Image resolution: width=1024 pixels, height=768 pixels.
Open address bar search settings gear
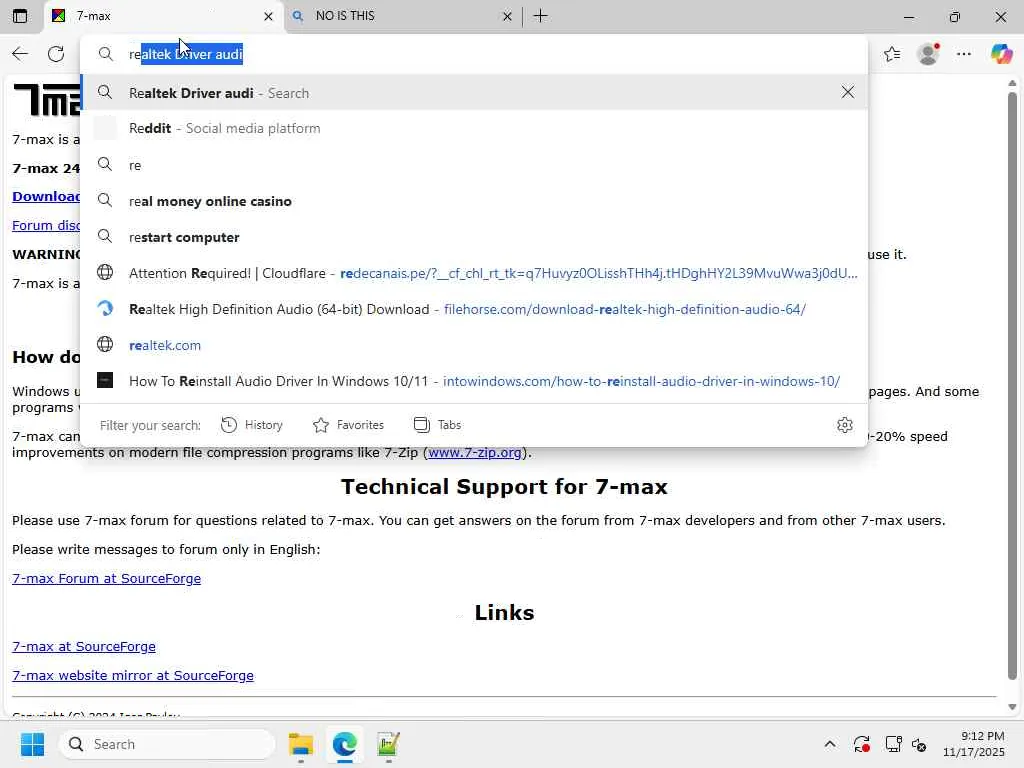(844, 425)
